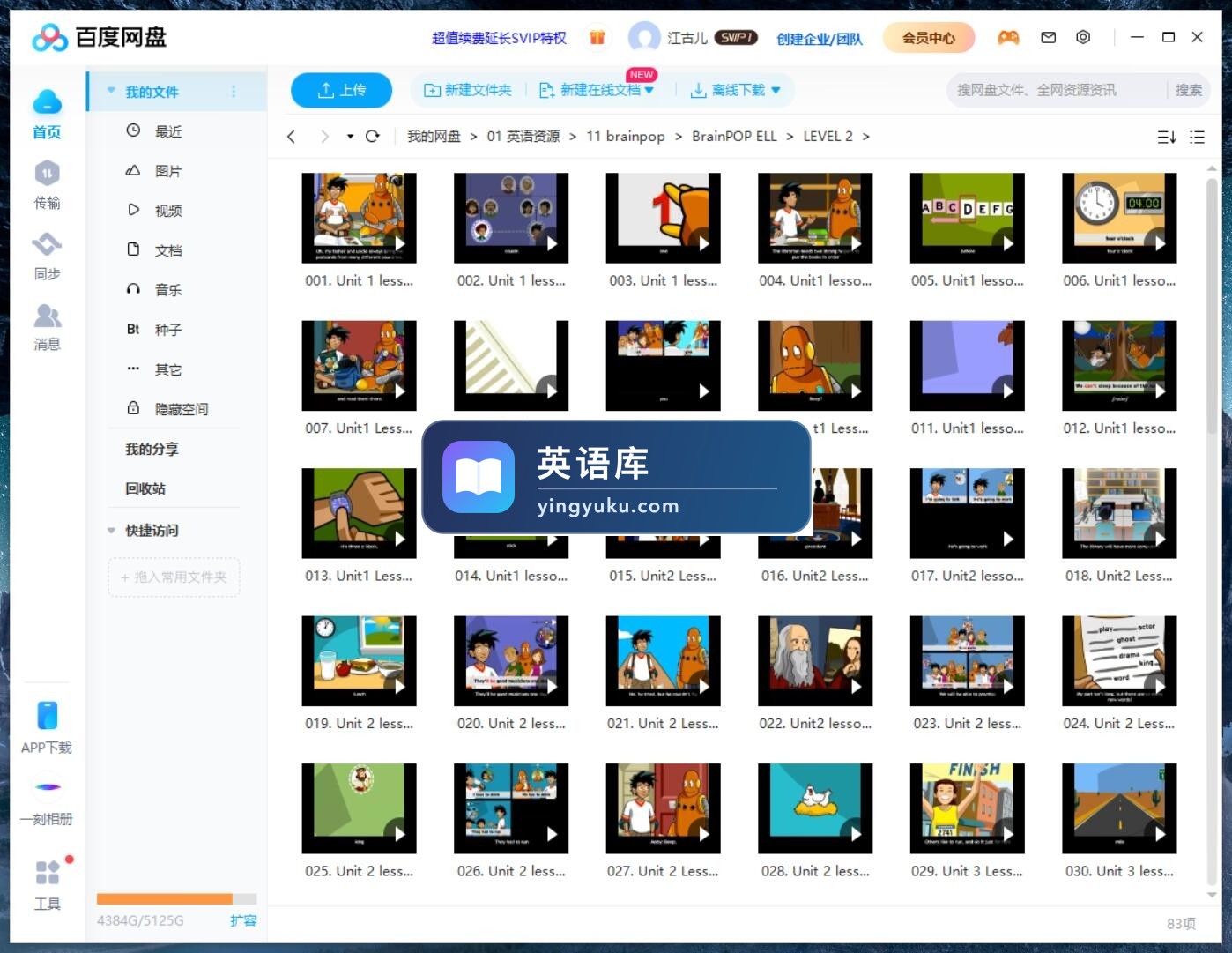Open 一刻相册 album icon
1232x953 pixels.
pos(47,786)
